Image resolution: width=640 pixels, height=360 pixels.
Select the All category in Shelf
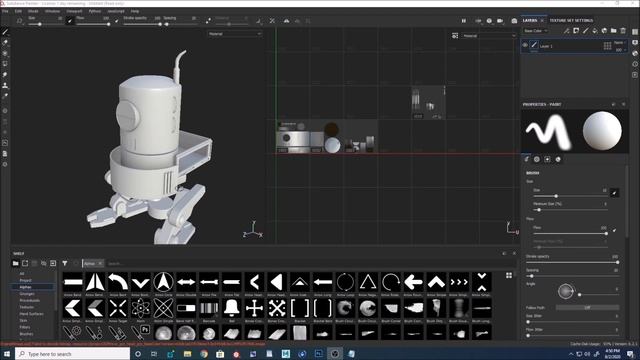point(22,273)
